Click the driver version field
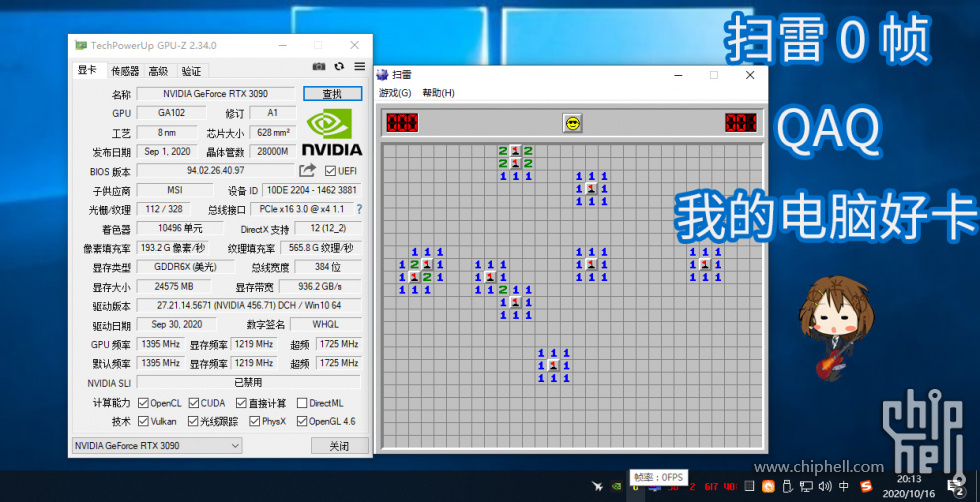Screen dimensions: 980x502 click(x=249, y=306)
